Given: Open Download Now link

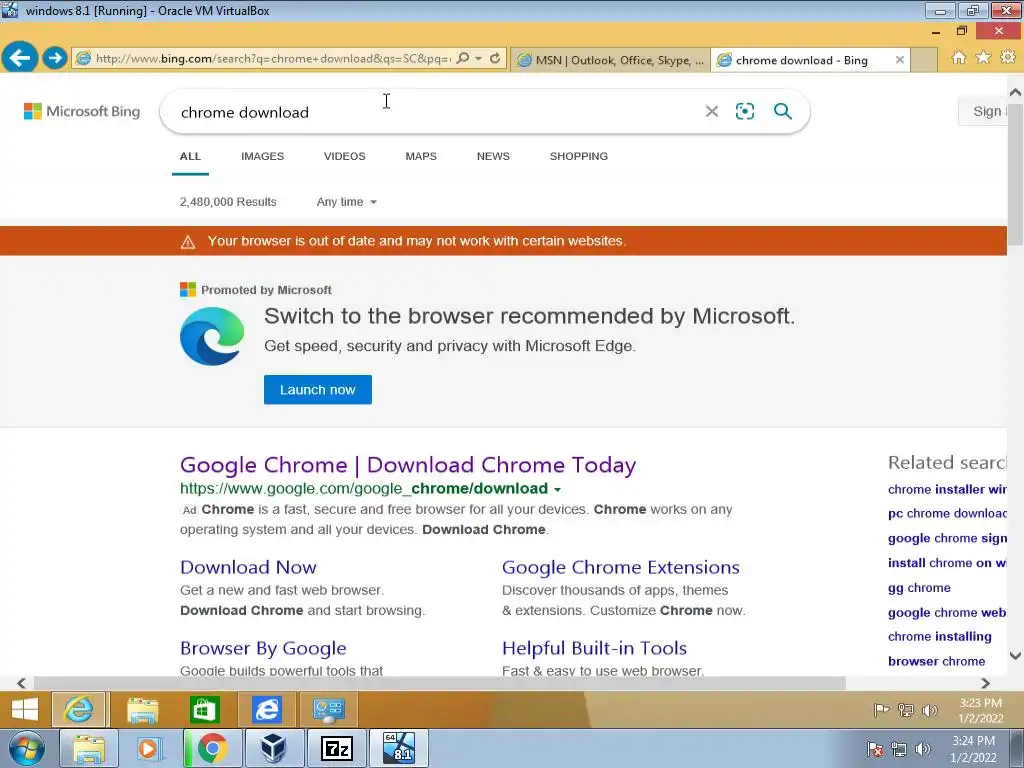Looking at the screenshot, I should point(248,567).
